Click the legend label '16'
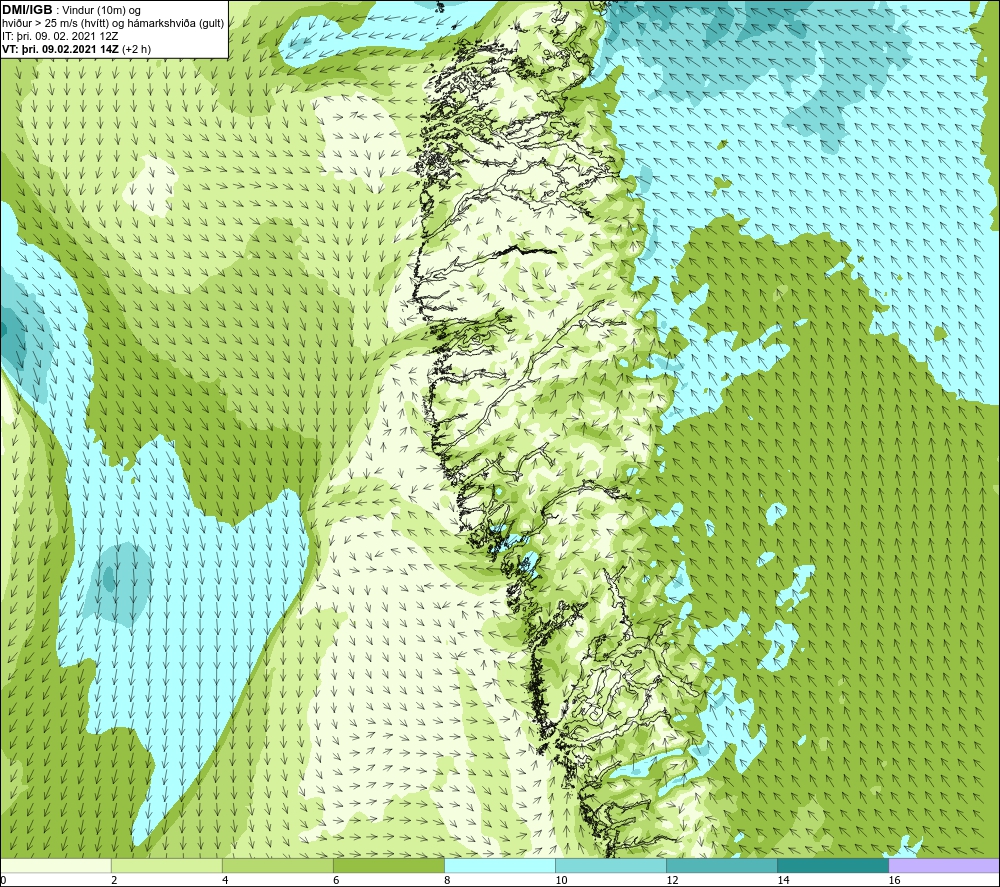1000x887 pixels. [894, 880]
